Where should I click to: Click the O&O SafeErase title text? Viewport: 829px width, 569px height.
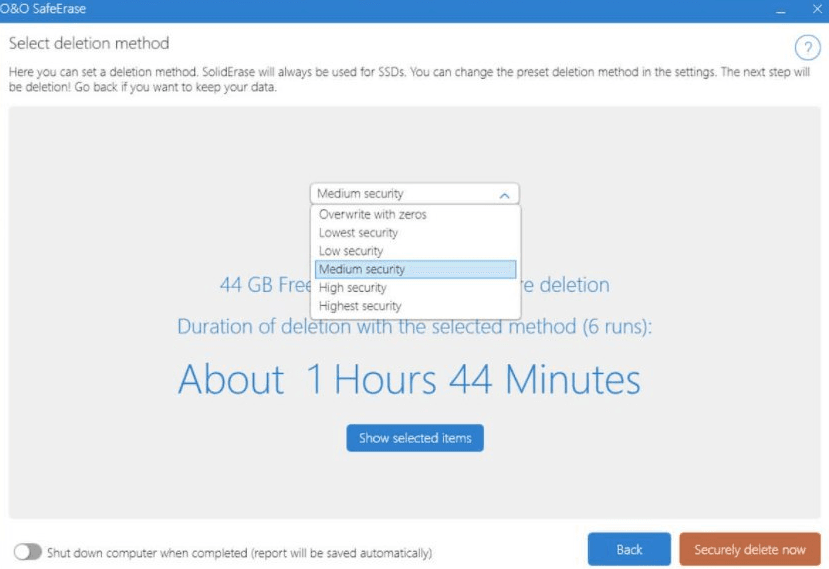43,9
